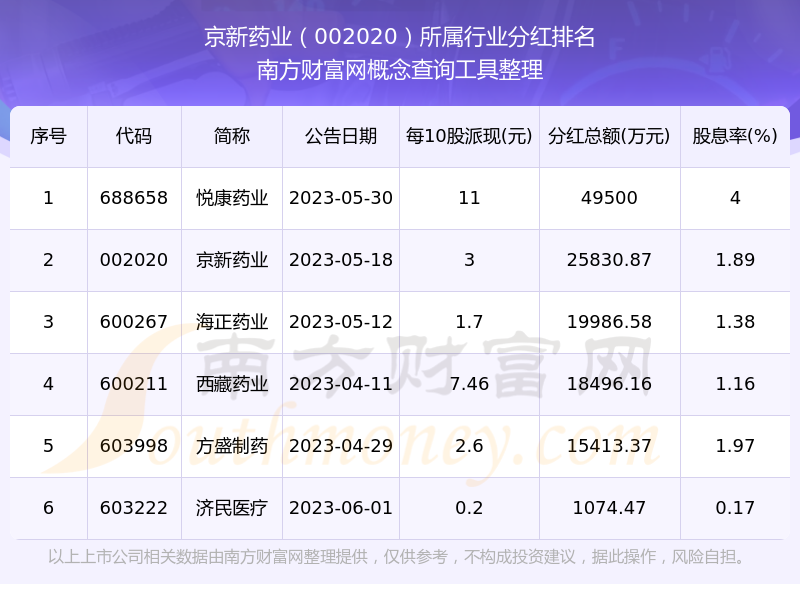Select stock code 002020 in the table
800x606 pixels.
click(134, 260)
